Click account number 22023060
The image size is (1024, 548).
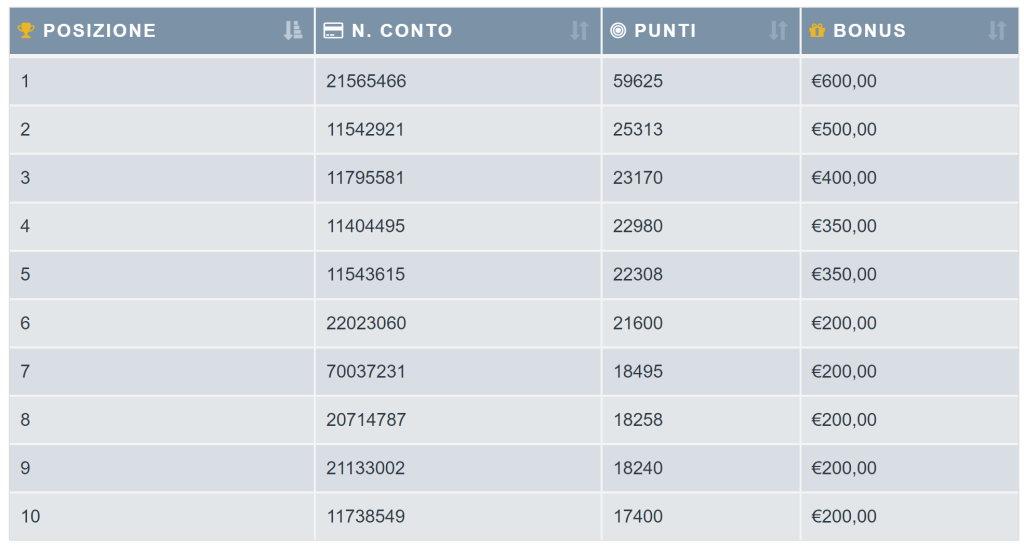click(366, 323)
